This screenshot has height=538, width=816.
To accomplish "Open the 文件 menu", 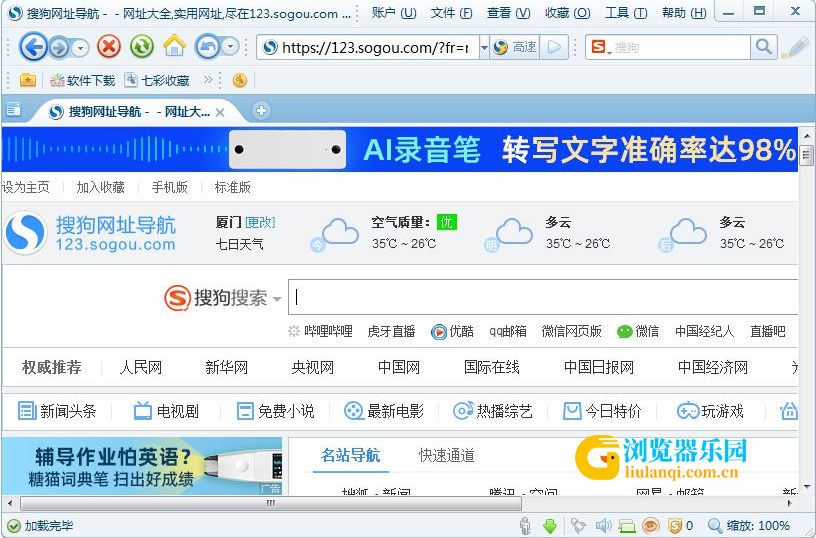I will [x=451, y=12].
